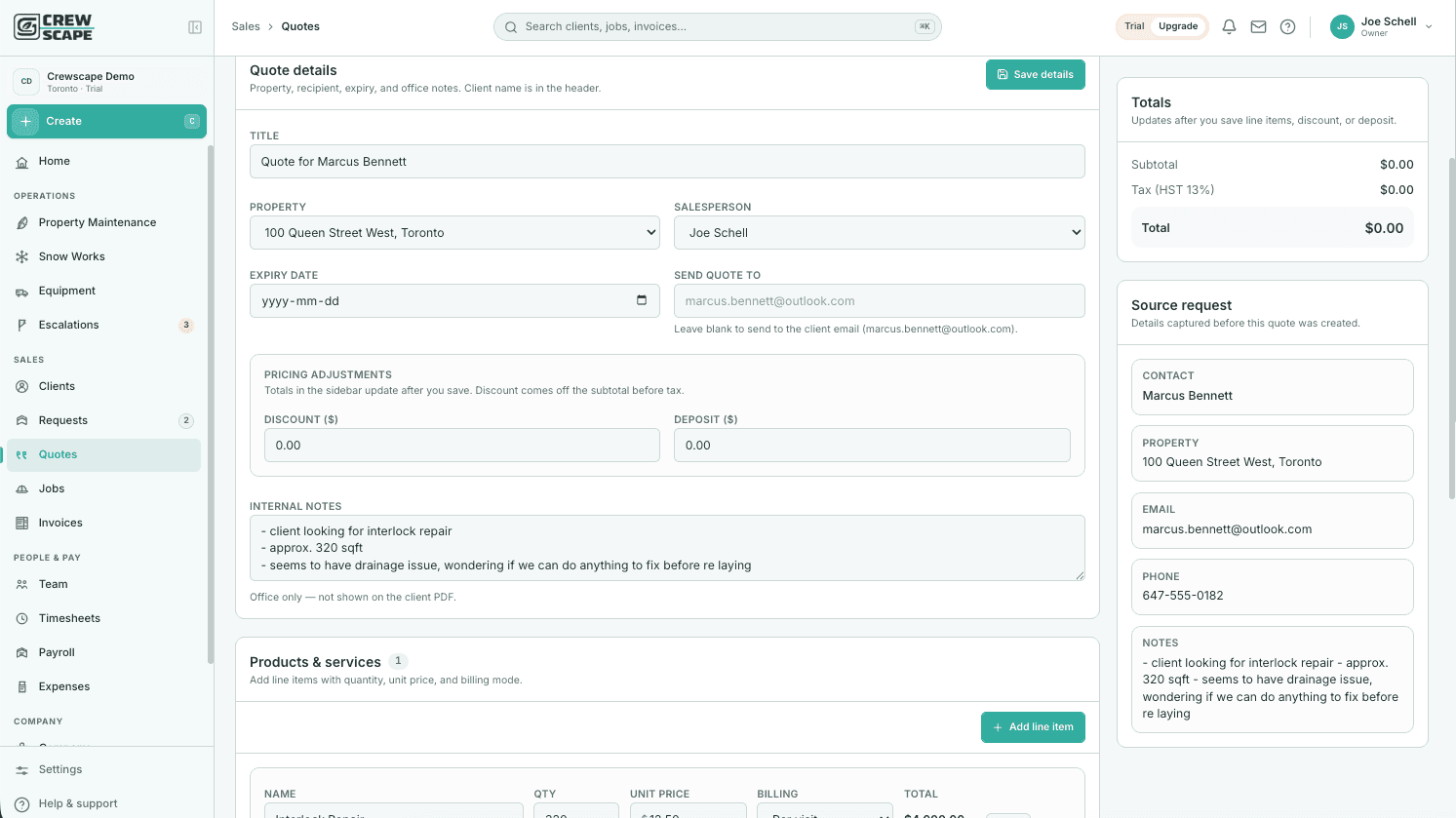Click the Upgrade button
Image resolution: width=1456 pixels, height=818 pixels.
(1178, 26)
